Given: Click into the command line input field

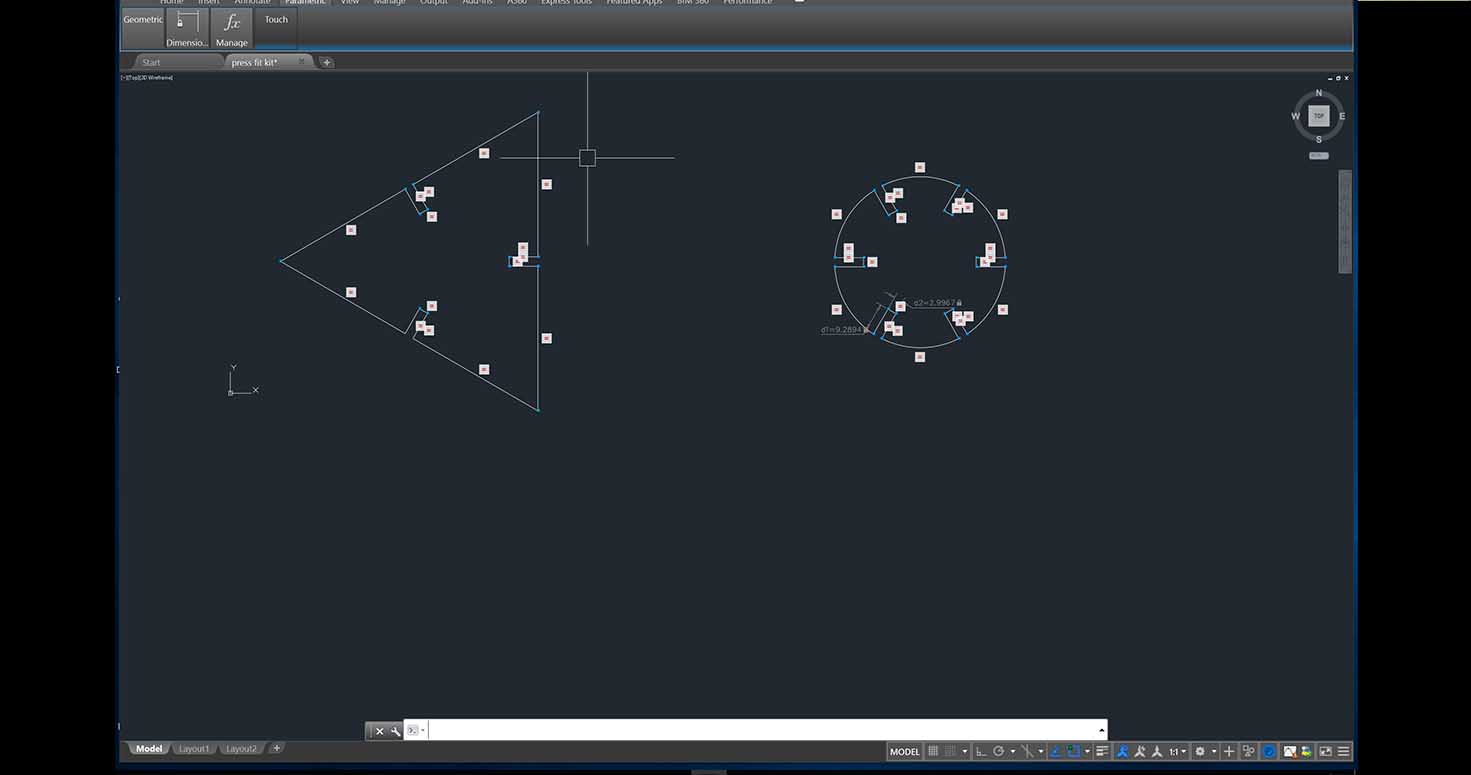Looking at the screenshot, I should tap(762, 731).
